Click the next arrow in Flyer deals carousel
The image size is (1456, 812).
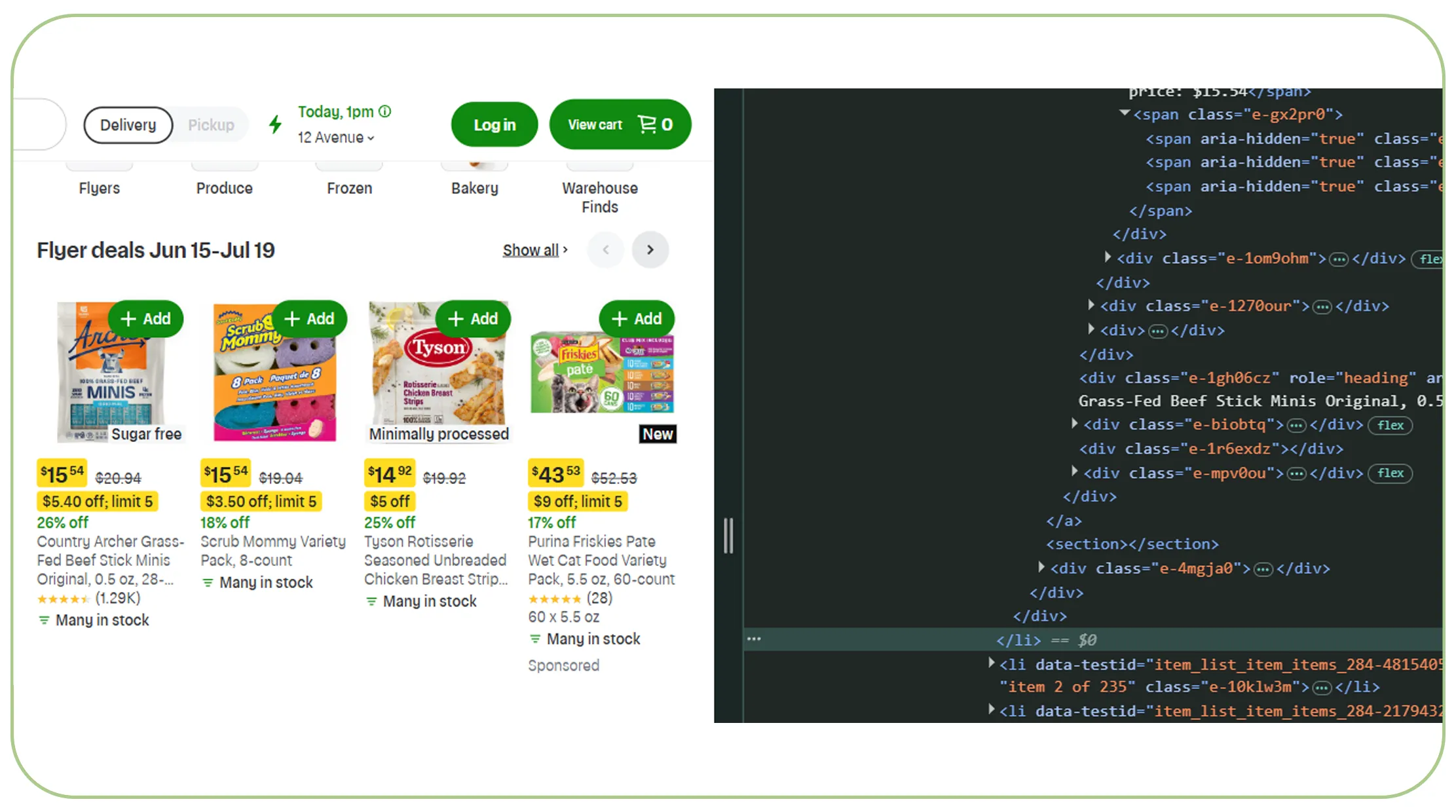click(650, 249)
